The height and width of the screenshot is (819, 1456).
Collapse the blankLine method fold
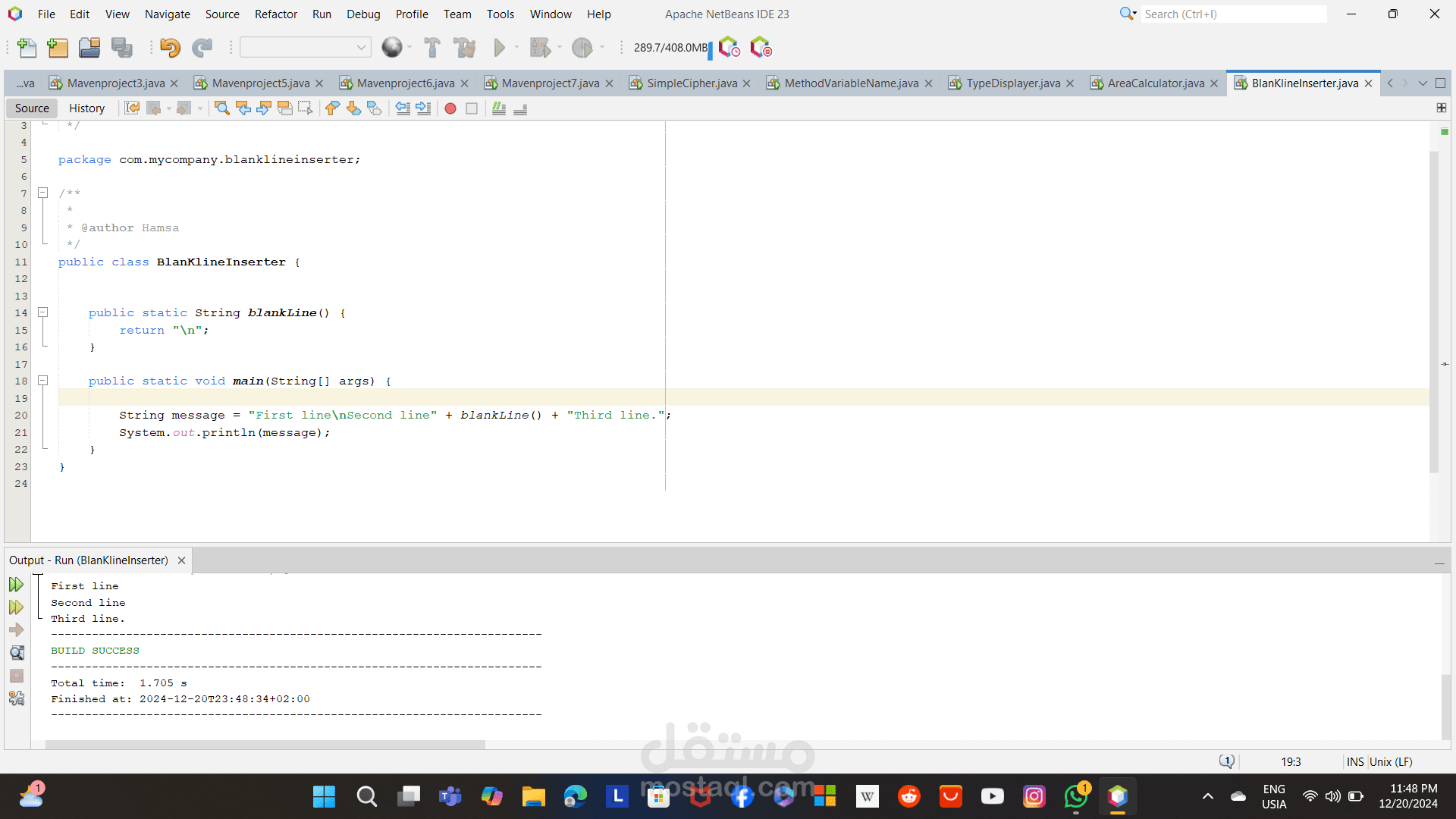tap(43, 312)
